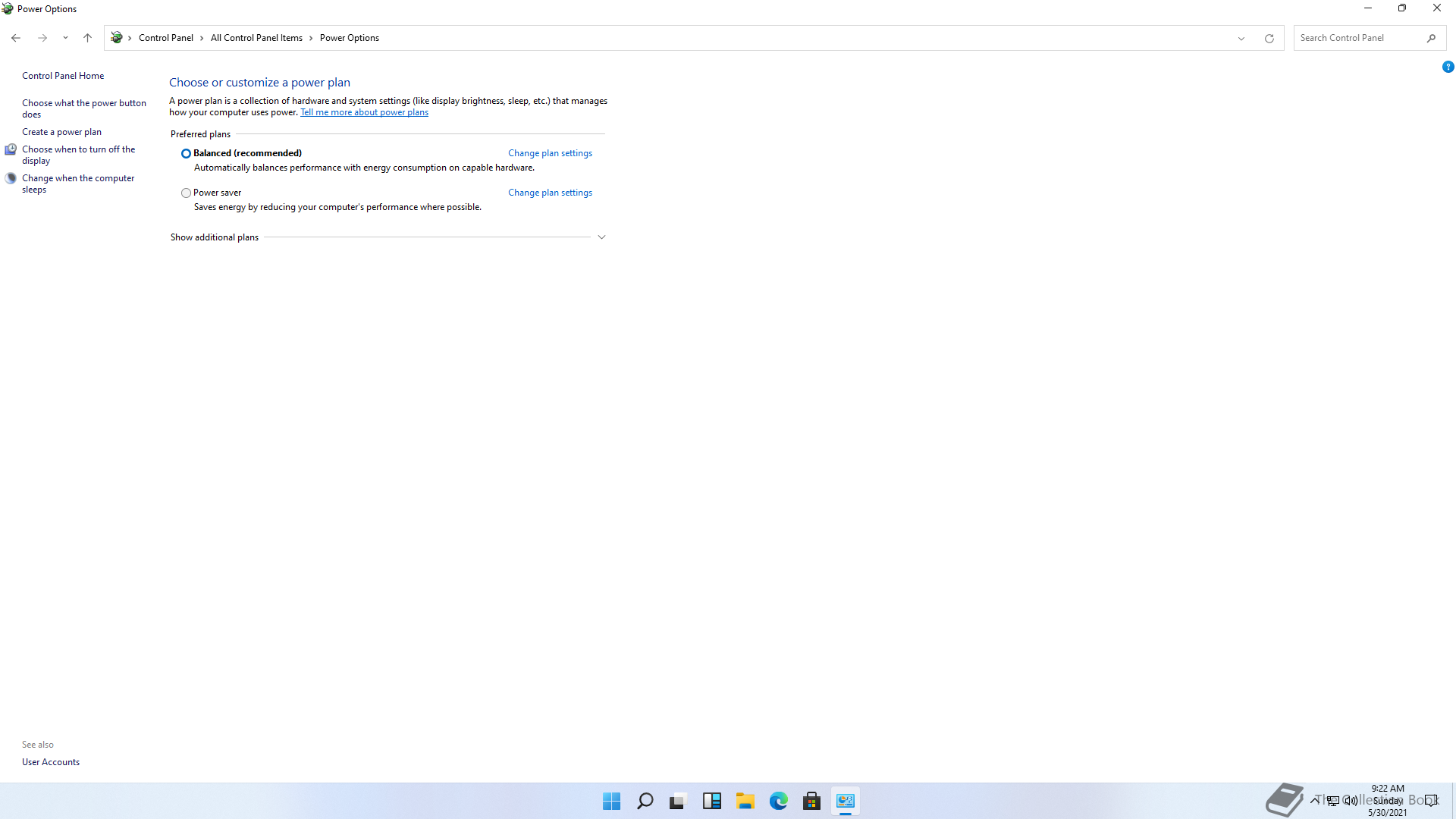Select the Balanced (recommended) radio button

tap(186, 153)
